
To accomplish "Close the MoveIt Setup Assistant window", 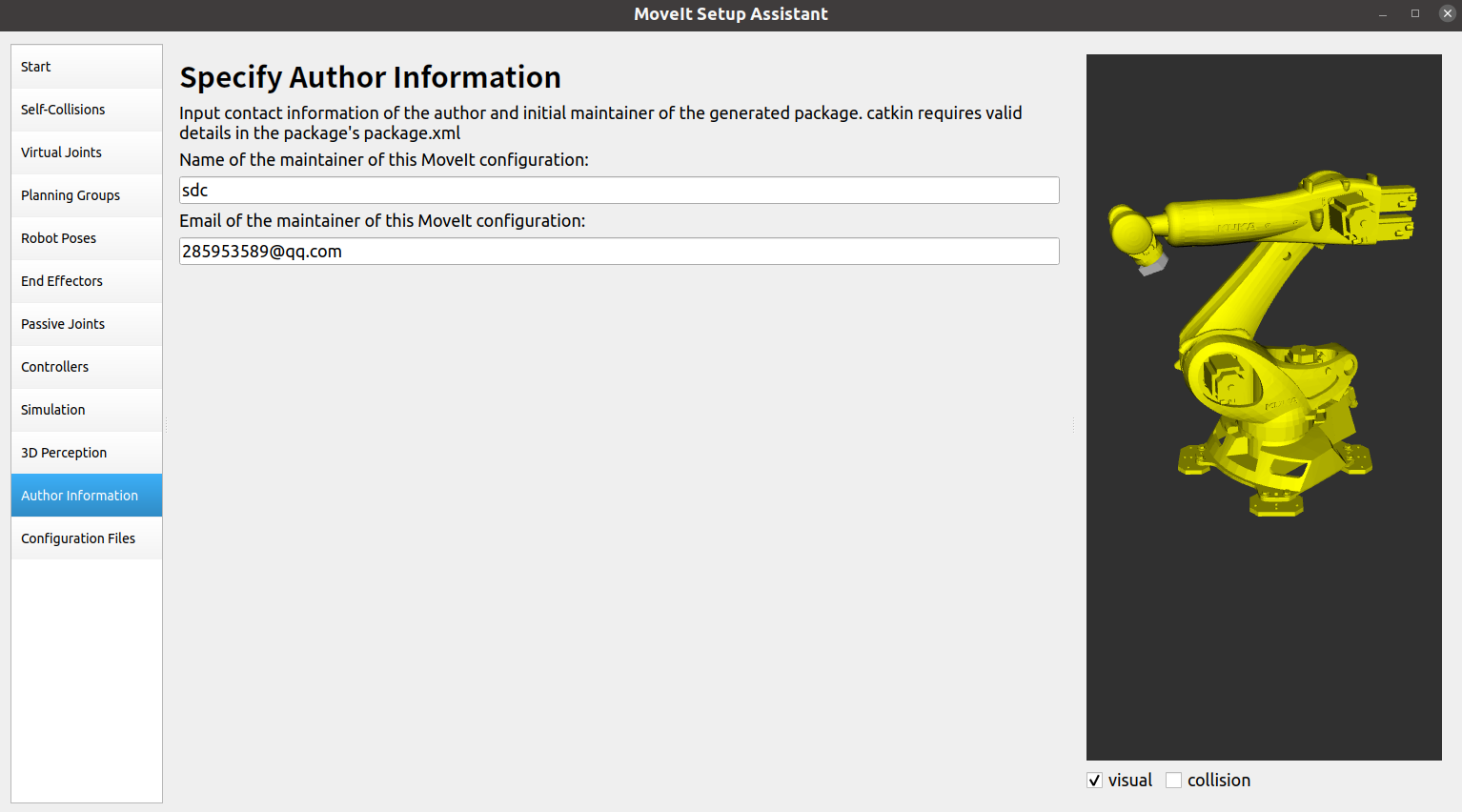I will pos(1447,14).
